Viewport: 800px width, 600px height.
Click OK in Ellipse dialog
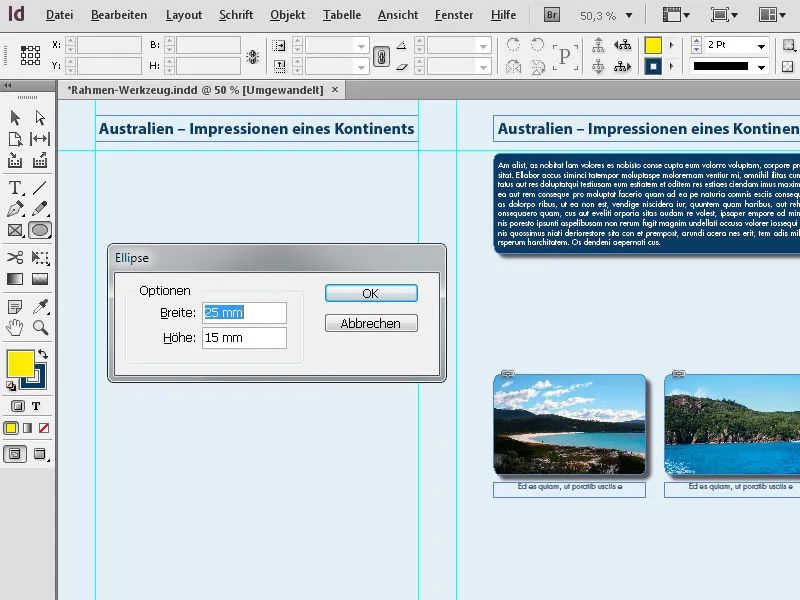point(371,293)
